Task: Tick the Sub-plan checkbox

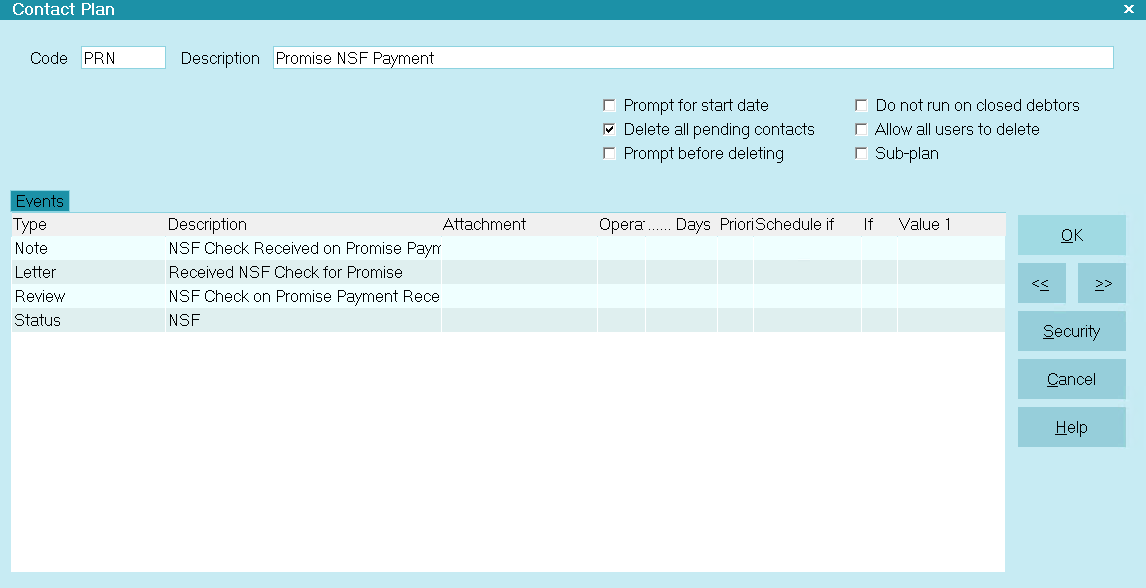Action: [861, 153]
